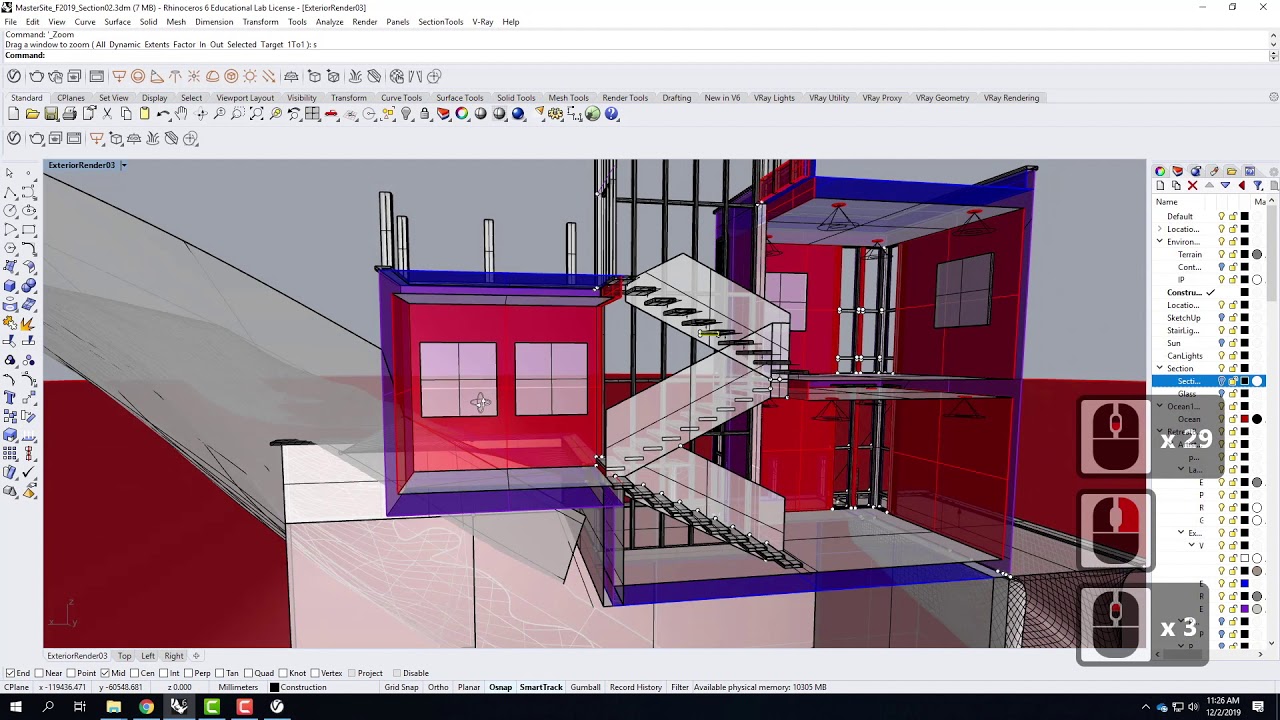This screenshot has height=720, width=1280.
Task: Change the Default layer color swatch
Action: pos(1246,216)
